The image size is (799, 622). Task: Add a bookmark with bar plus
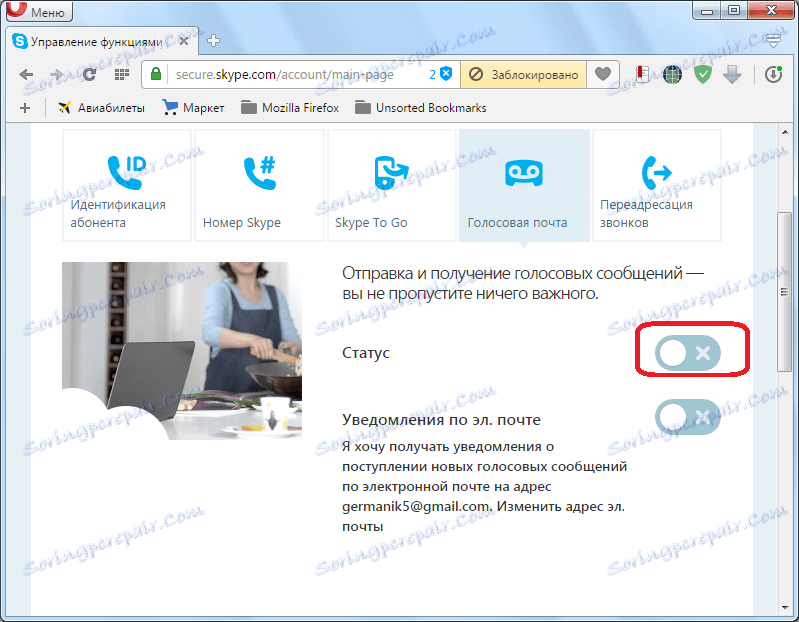[25, 108]
